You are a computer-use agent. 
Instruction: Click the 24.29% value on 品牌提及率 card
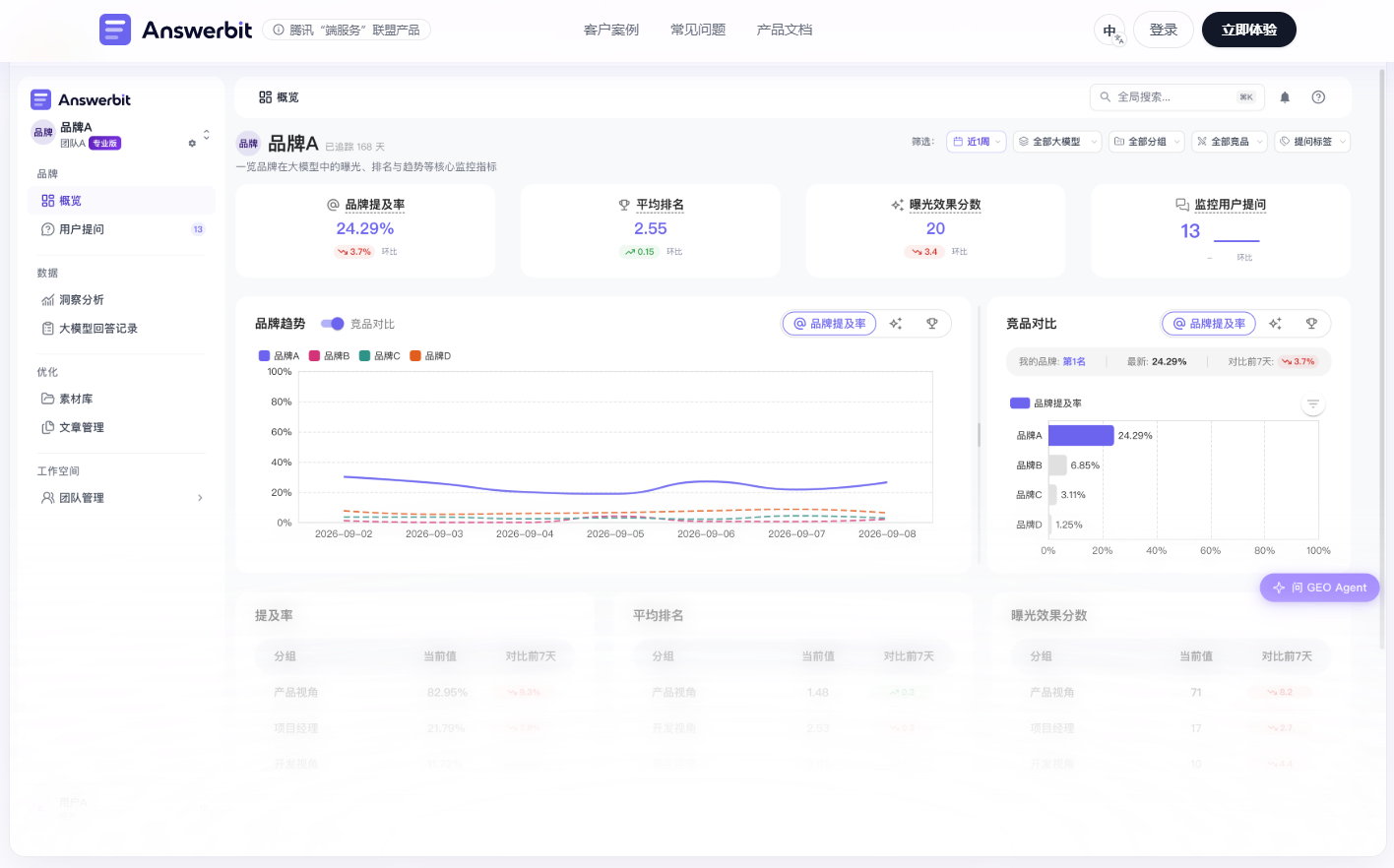pyautogui.click(x=365, y=228)
